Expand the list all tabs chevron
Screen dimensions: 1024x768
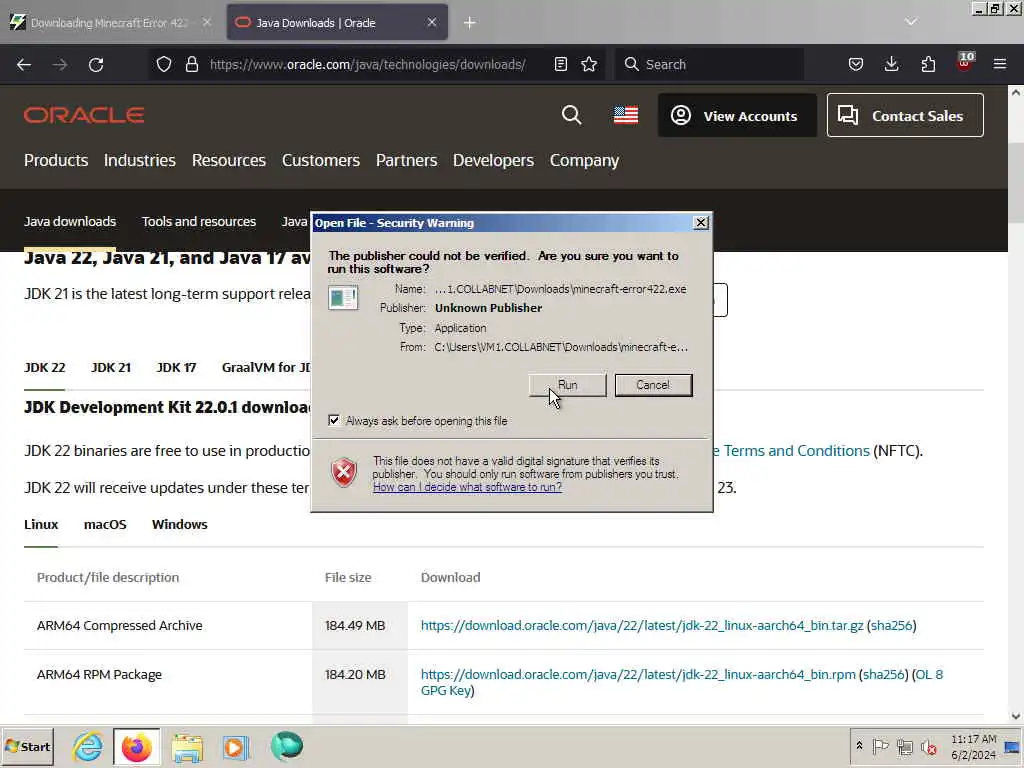coord(910,22)
